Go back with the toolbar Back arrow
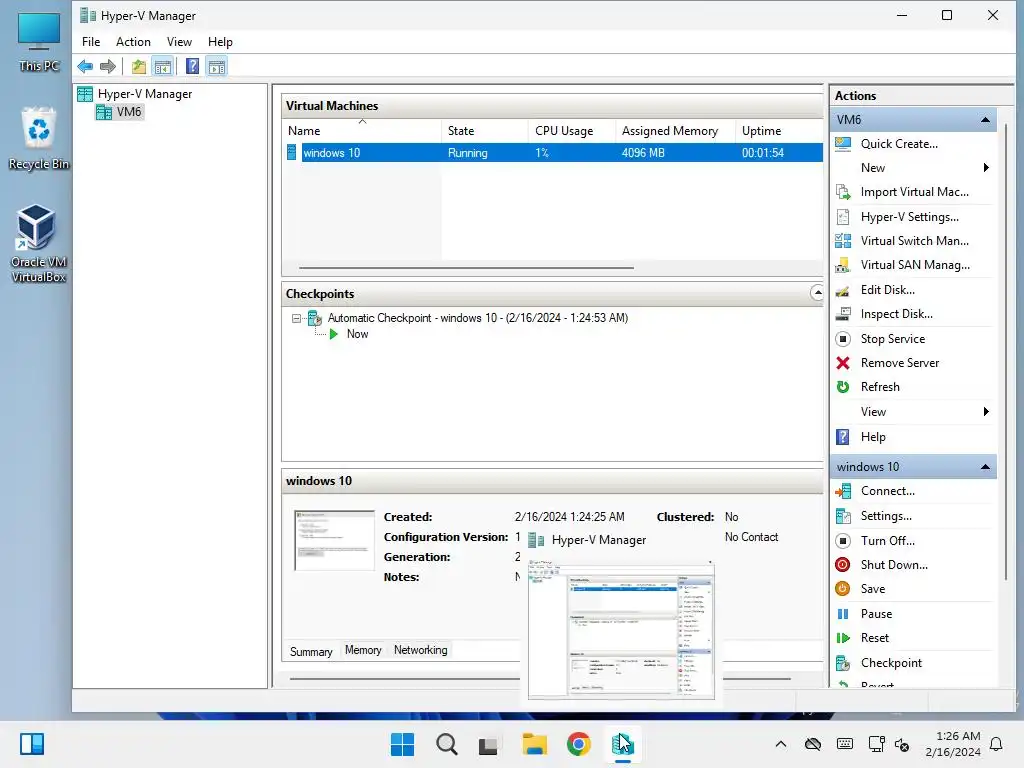This screenshot has height=768, width=1024. point(85,66)
